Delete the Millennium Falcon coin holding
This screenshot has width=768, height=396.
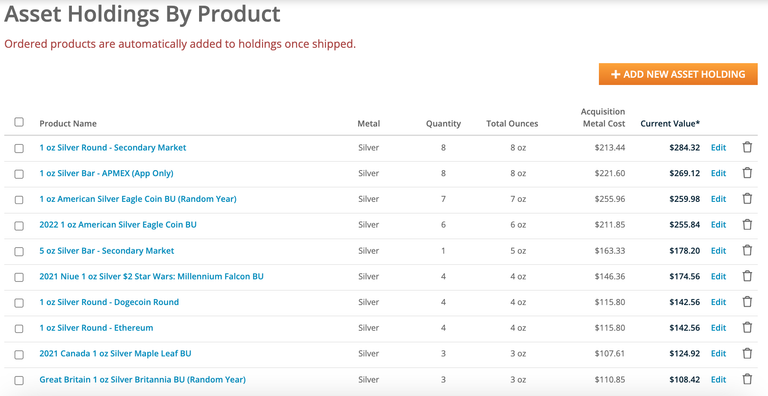click(747, 276)
